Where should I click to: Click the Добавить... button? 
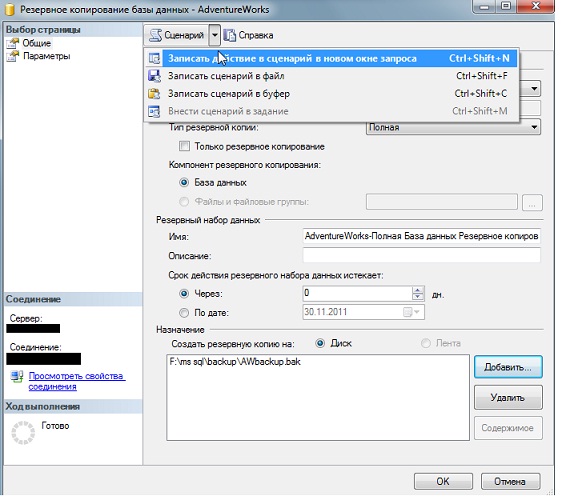click(508, 367)
